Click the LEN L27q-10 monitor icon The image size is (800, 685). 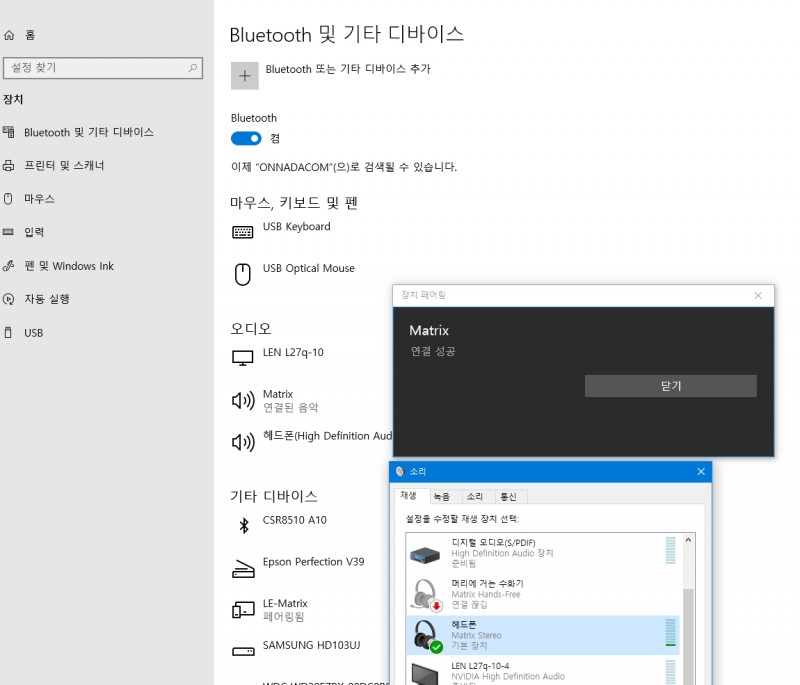(x=243, y=357)
